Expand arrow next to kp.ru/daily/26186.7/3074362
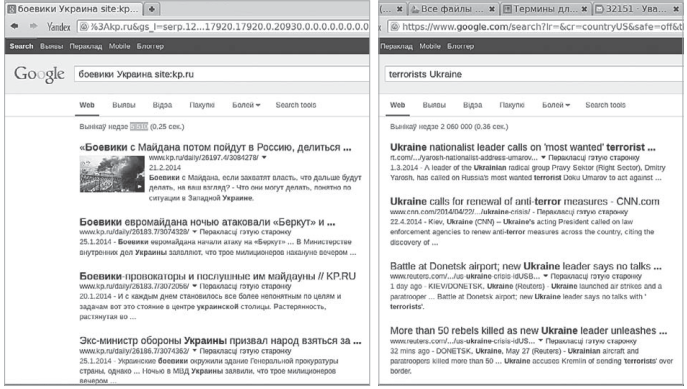The width and height of the screenshot is (687, 389). (x=195, y=351)
